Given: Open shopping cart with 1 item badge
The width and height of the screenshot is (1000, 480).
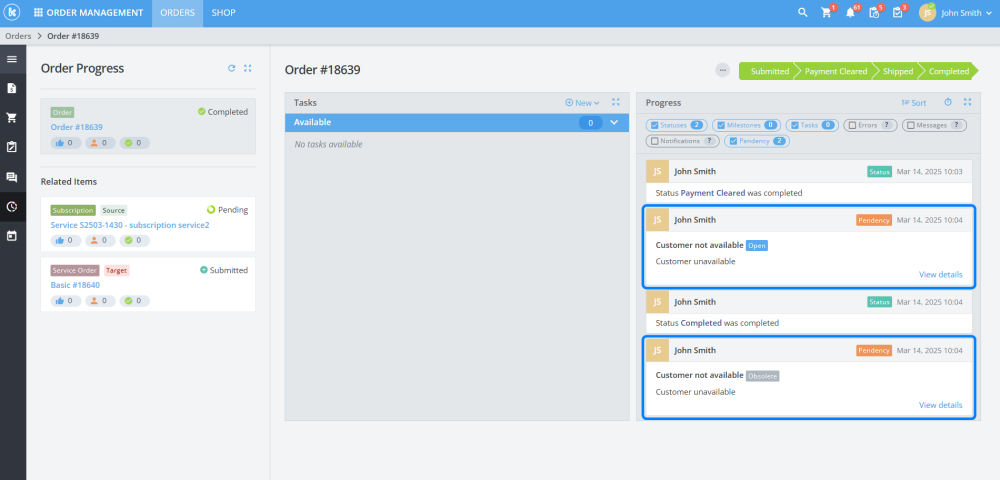Looking at the screenshot, I should tap(827, 12).
